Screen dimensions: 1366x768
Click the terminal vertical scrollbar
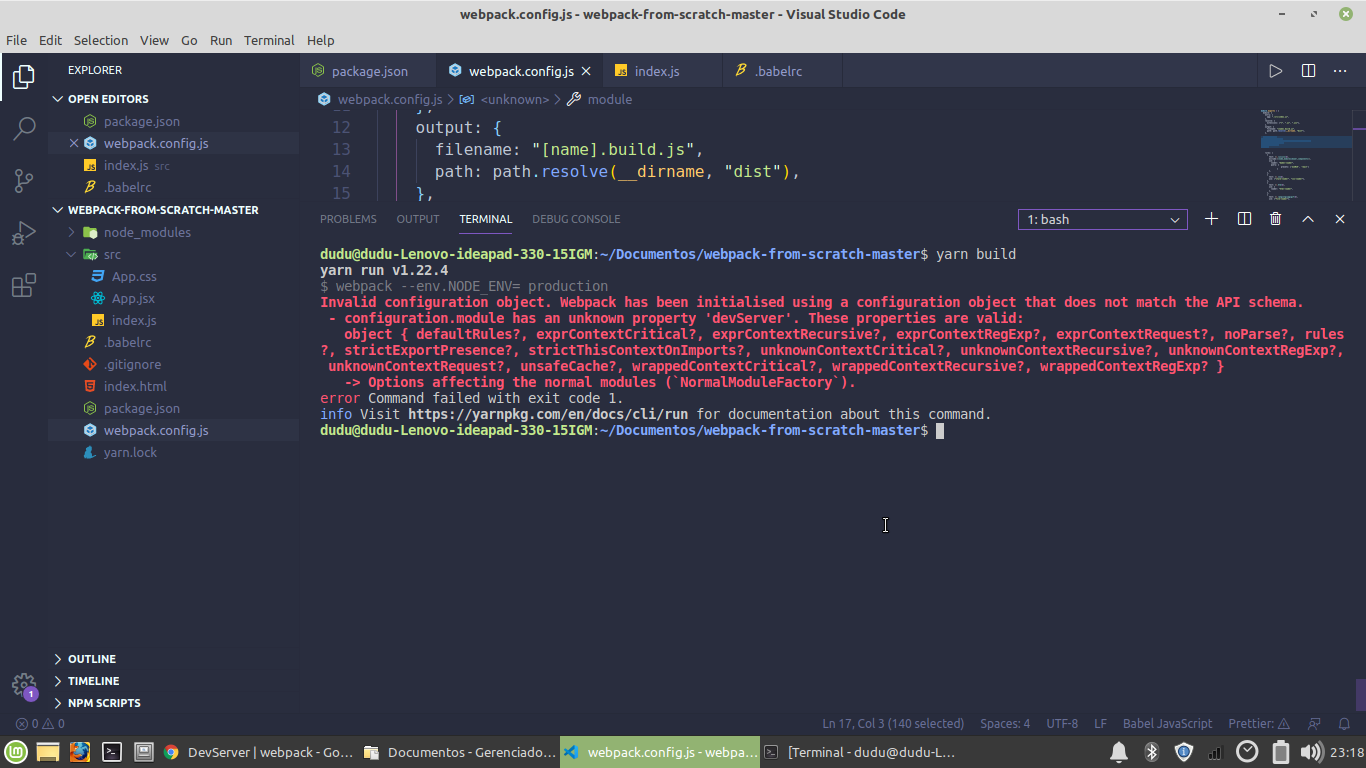pyautogui.click(x=1360, y=695)
